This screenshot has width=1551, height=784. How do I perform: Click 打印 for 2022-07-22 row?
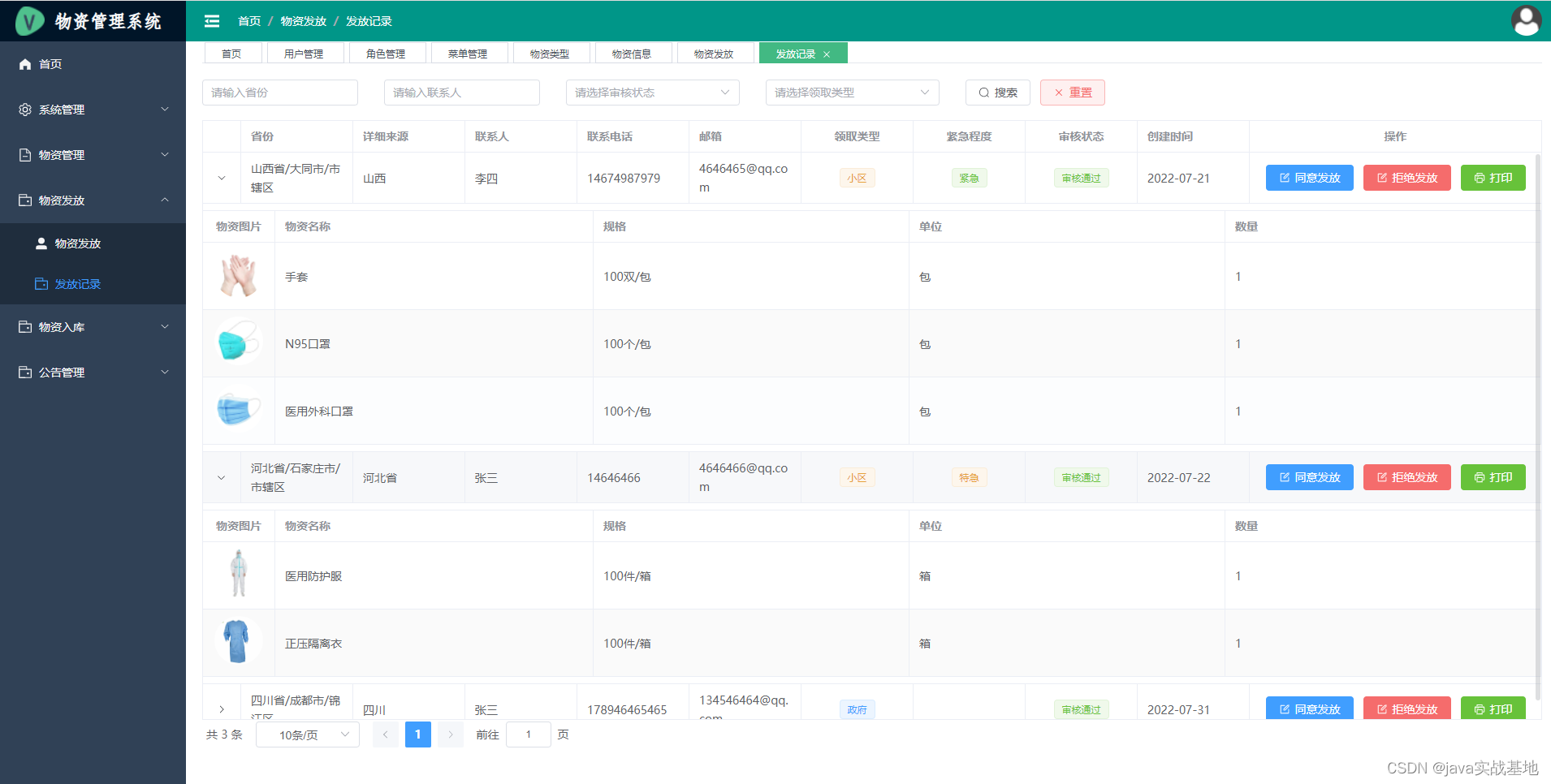click(x=1493, y=477)
